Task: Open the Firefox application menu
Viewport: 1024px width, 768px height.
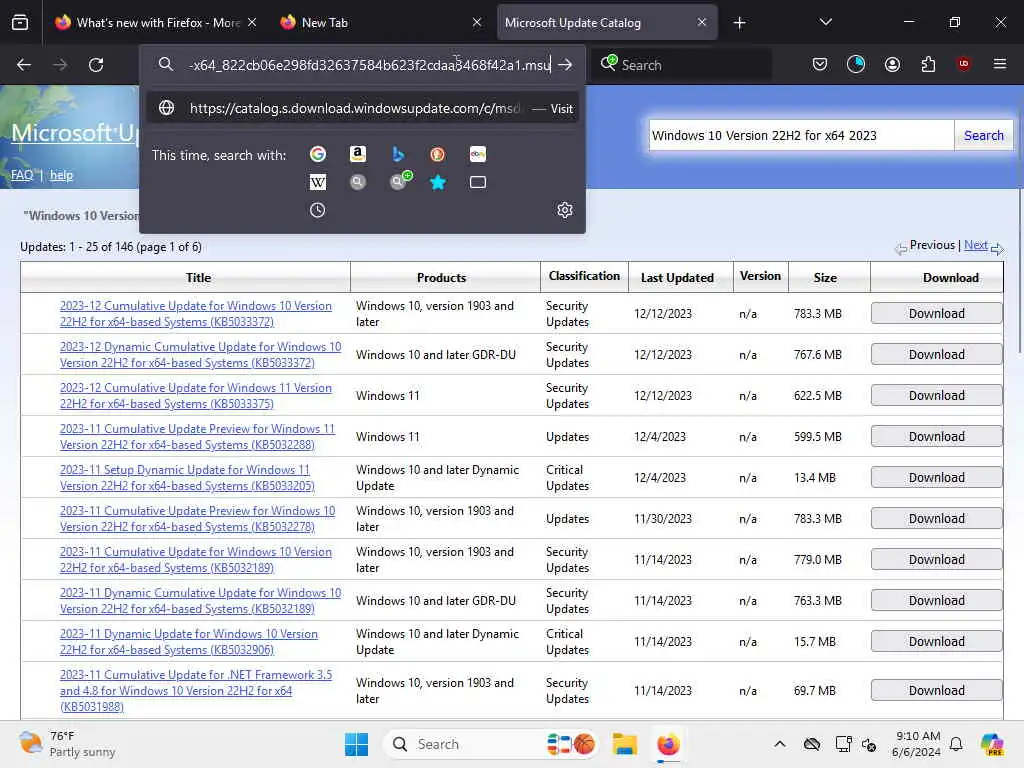Action: point(1000,64)
